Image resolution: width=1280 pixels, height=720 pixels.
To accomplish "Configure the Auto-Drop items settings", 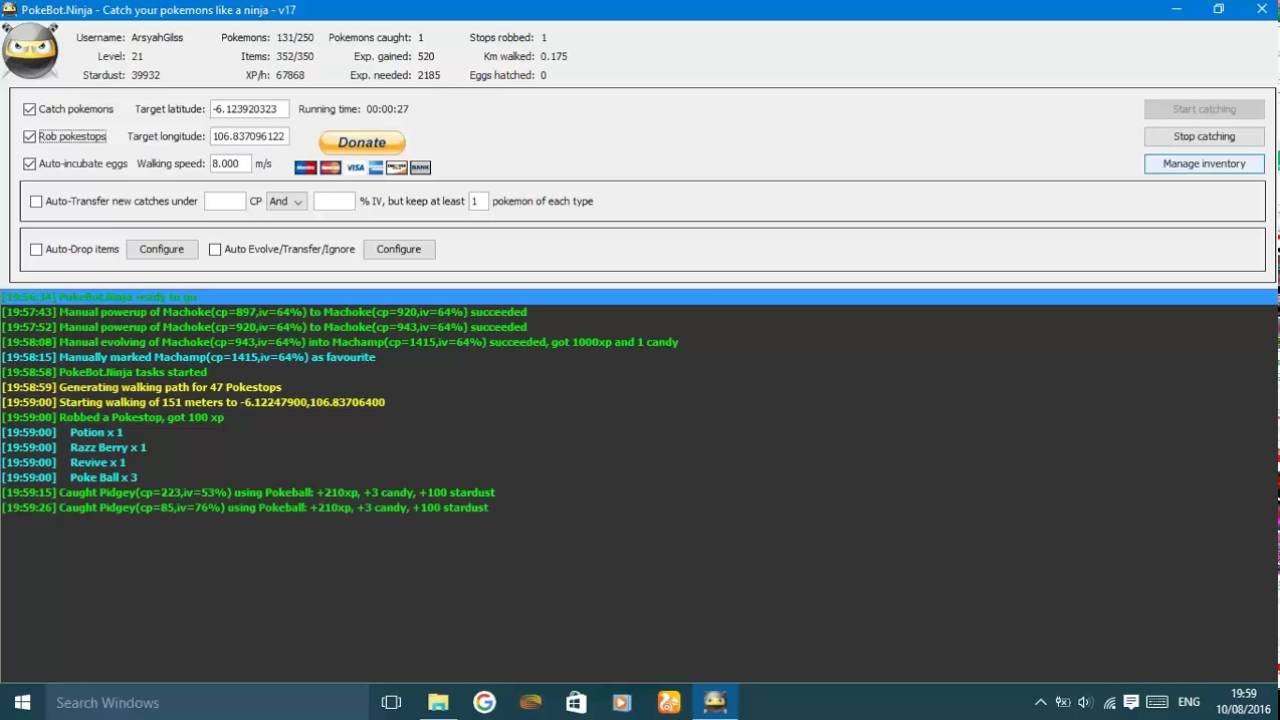I will 161,249.
